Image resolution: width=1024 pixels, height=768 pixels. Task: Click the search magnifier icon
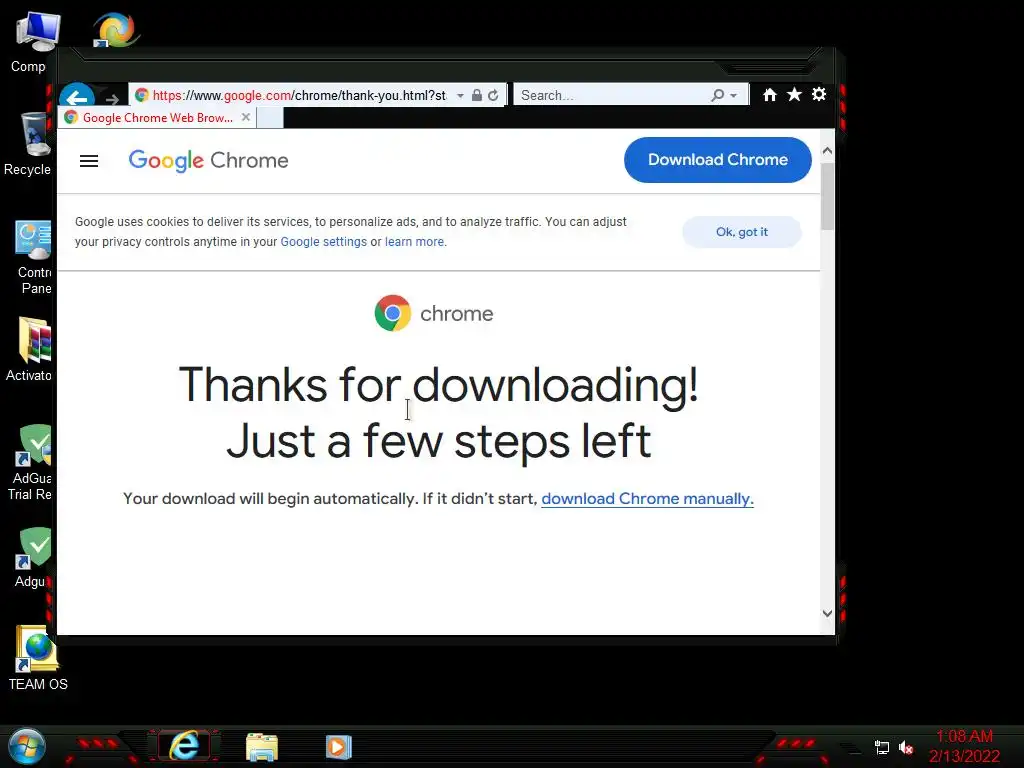pos(718,95)
